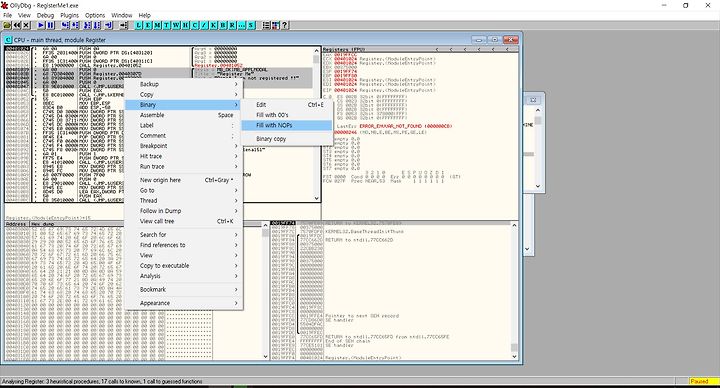Click the Run program play icon
Screen dimensions: 720x388
(x=41, y=25)
